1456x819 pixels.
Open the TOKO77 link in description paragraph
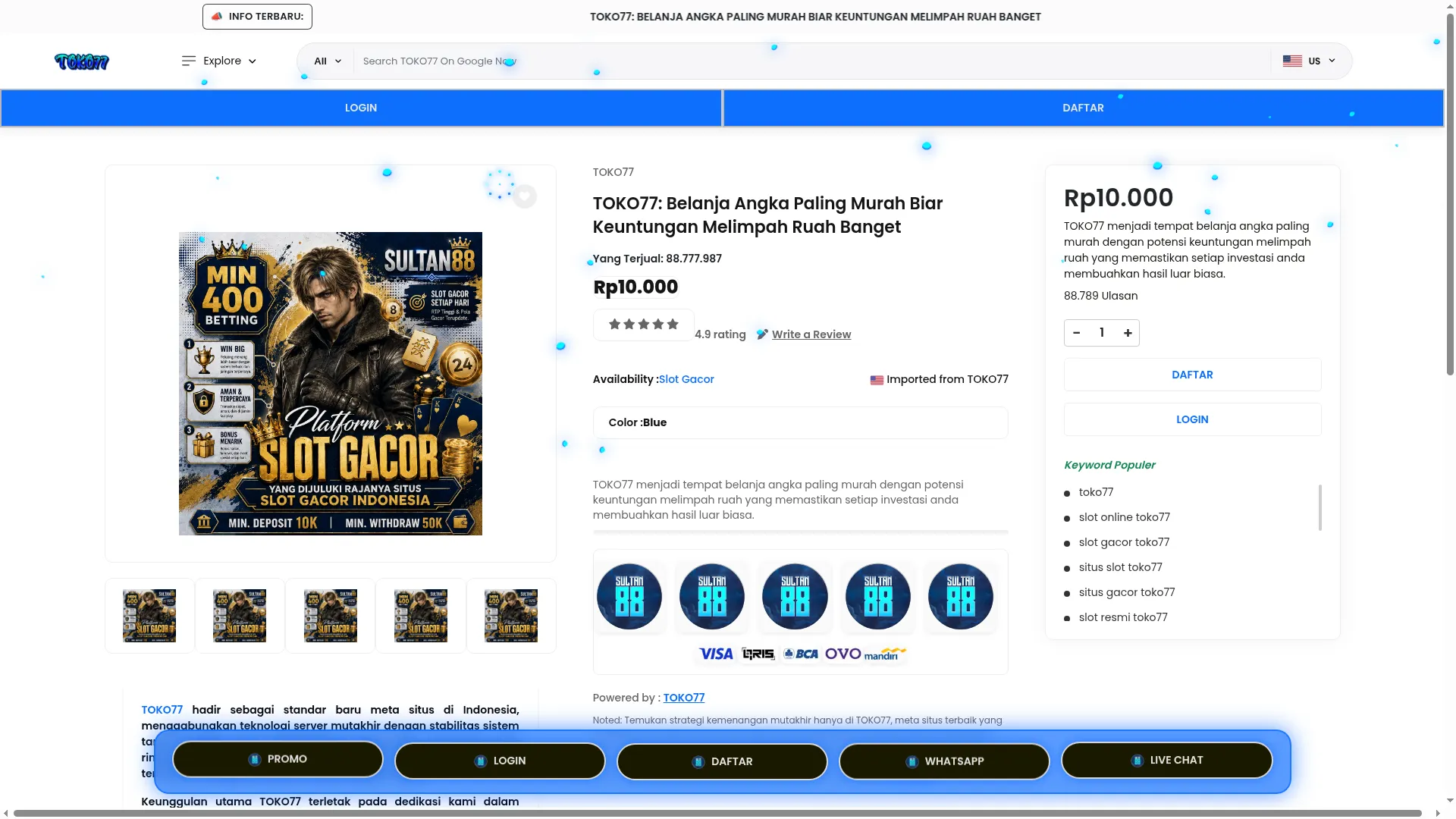coord(162,710)
